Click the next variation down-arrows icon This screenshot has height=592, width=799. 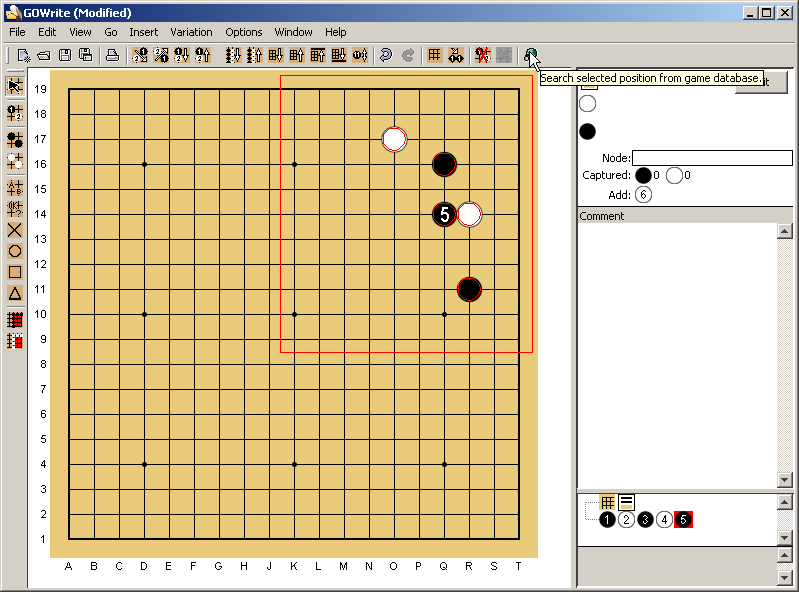(233, 55)
